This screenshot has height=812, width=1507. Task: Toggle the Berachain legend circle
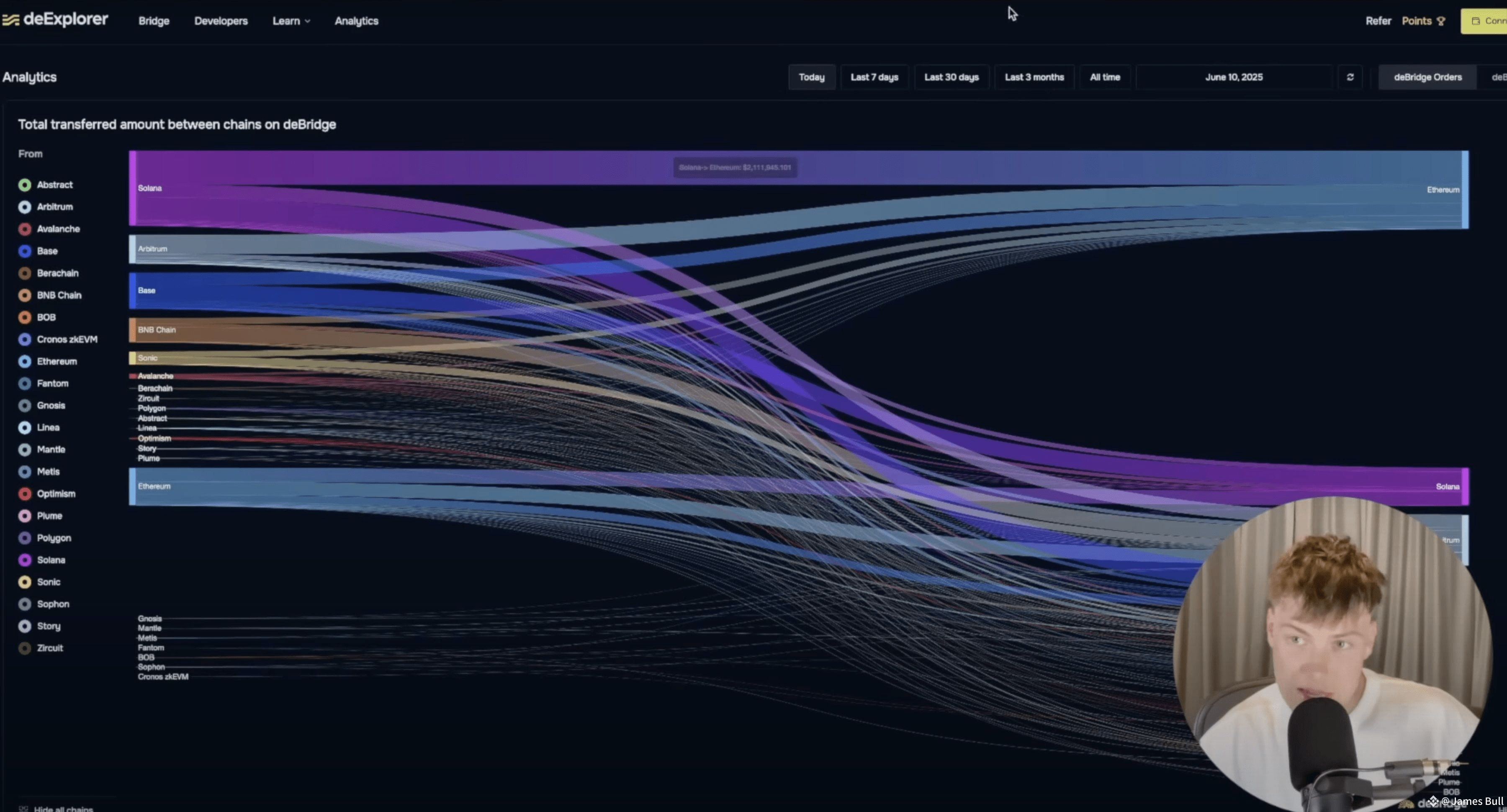25,273
